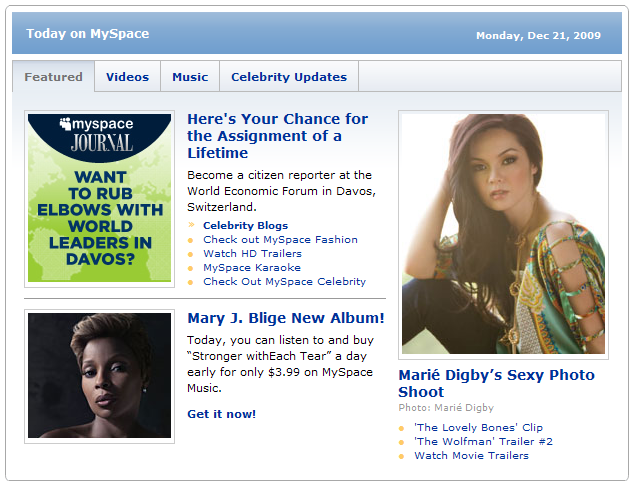This screenshot has height=487, width=630.
Task: Click the Watch HD Trailers link
Action: tap(252, 254)
